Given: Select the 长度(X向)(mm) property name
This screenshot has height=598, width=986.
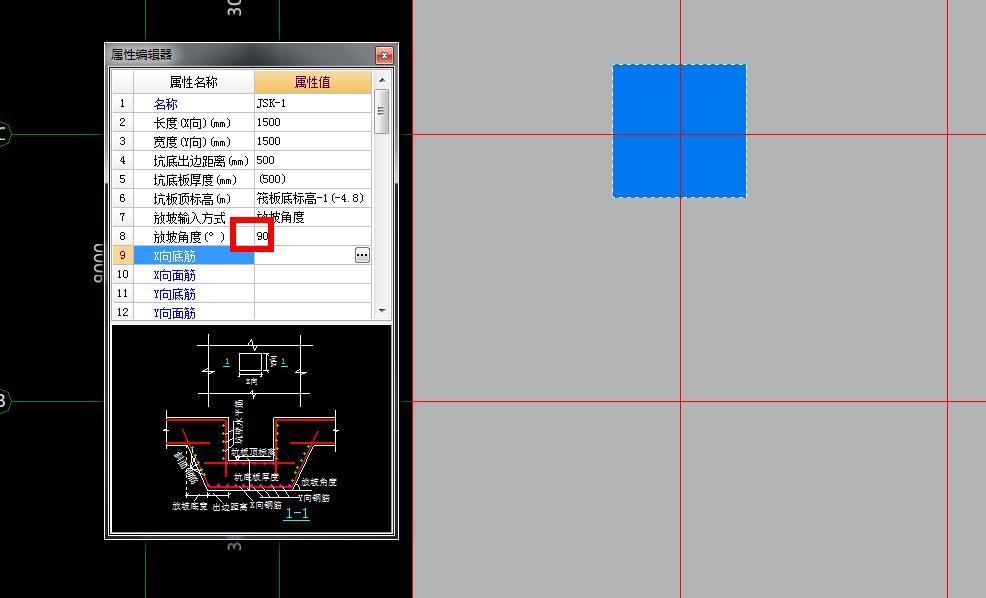Looking at the screenshot, I should pos(194,122).
